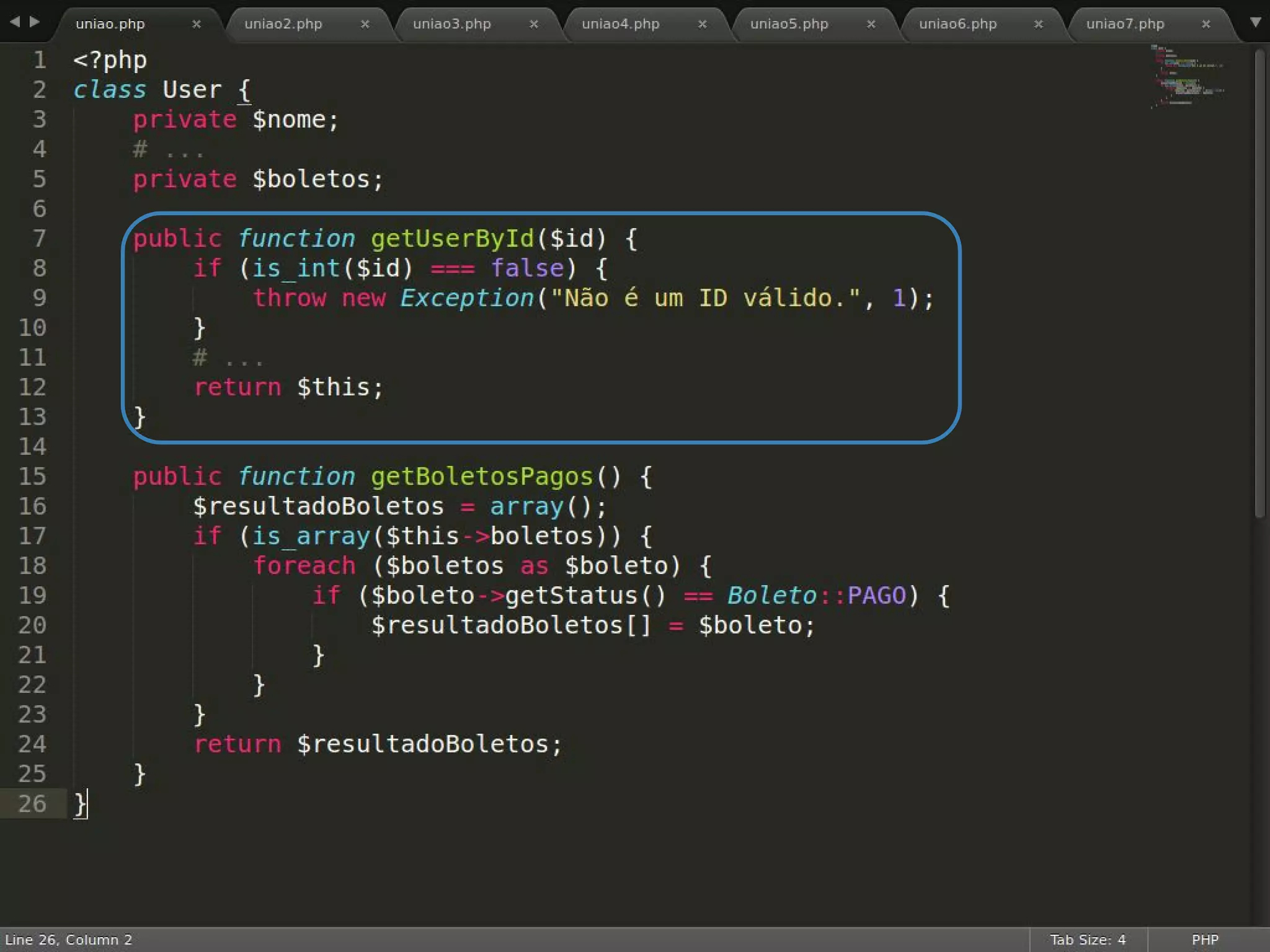
Task: Open the Tab Size: 4 selector
Action: pyautogui.click(x=1087, y=940)
